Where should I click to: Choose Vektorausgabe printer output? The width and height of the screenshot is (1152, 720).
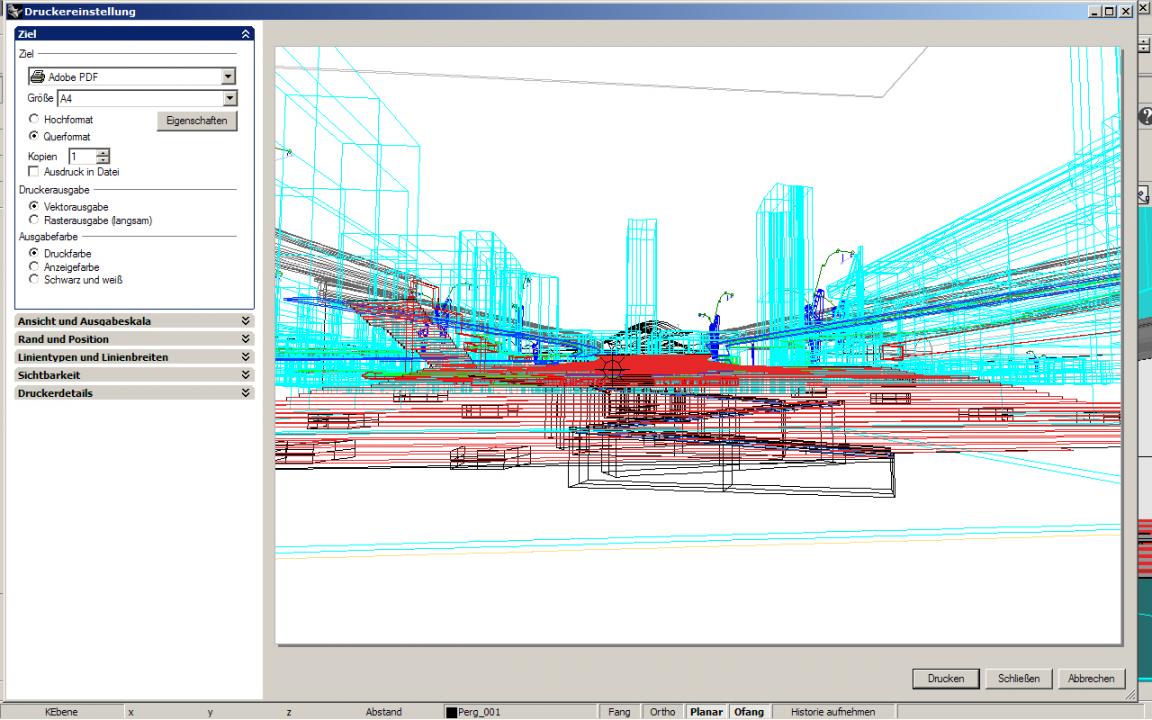click(35, 207)
